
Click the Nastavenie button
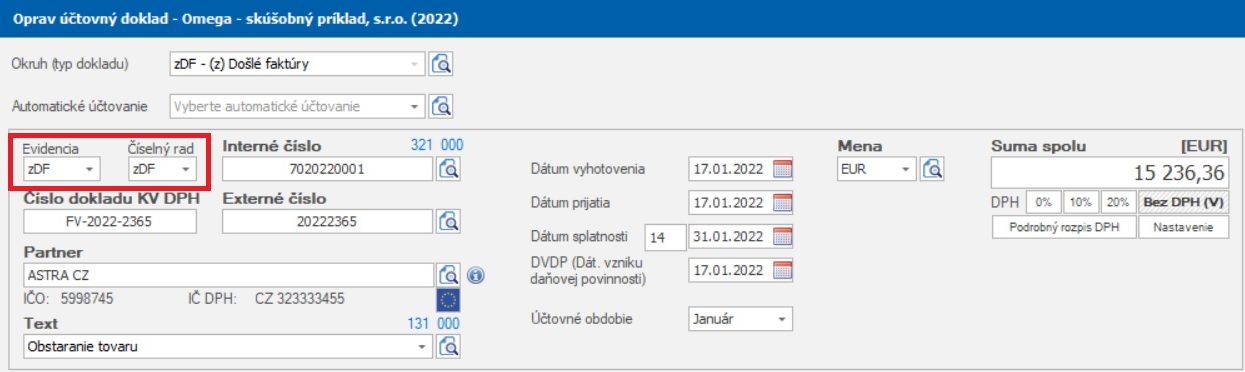[1184, 227]
